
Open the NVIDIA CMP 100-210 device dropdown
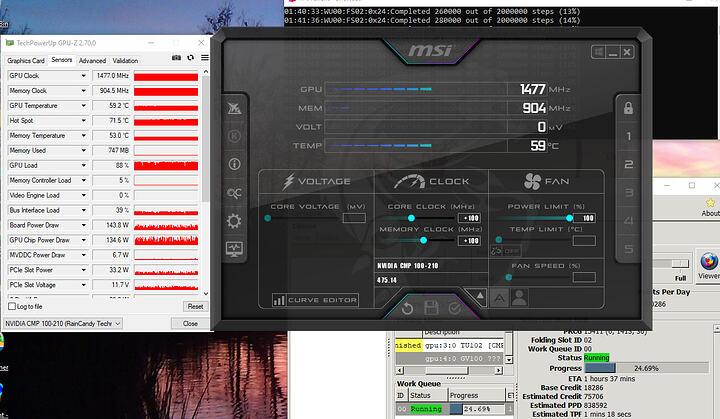(63, 323)
